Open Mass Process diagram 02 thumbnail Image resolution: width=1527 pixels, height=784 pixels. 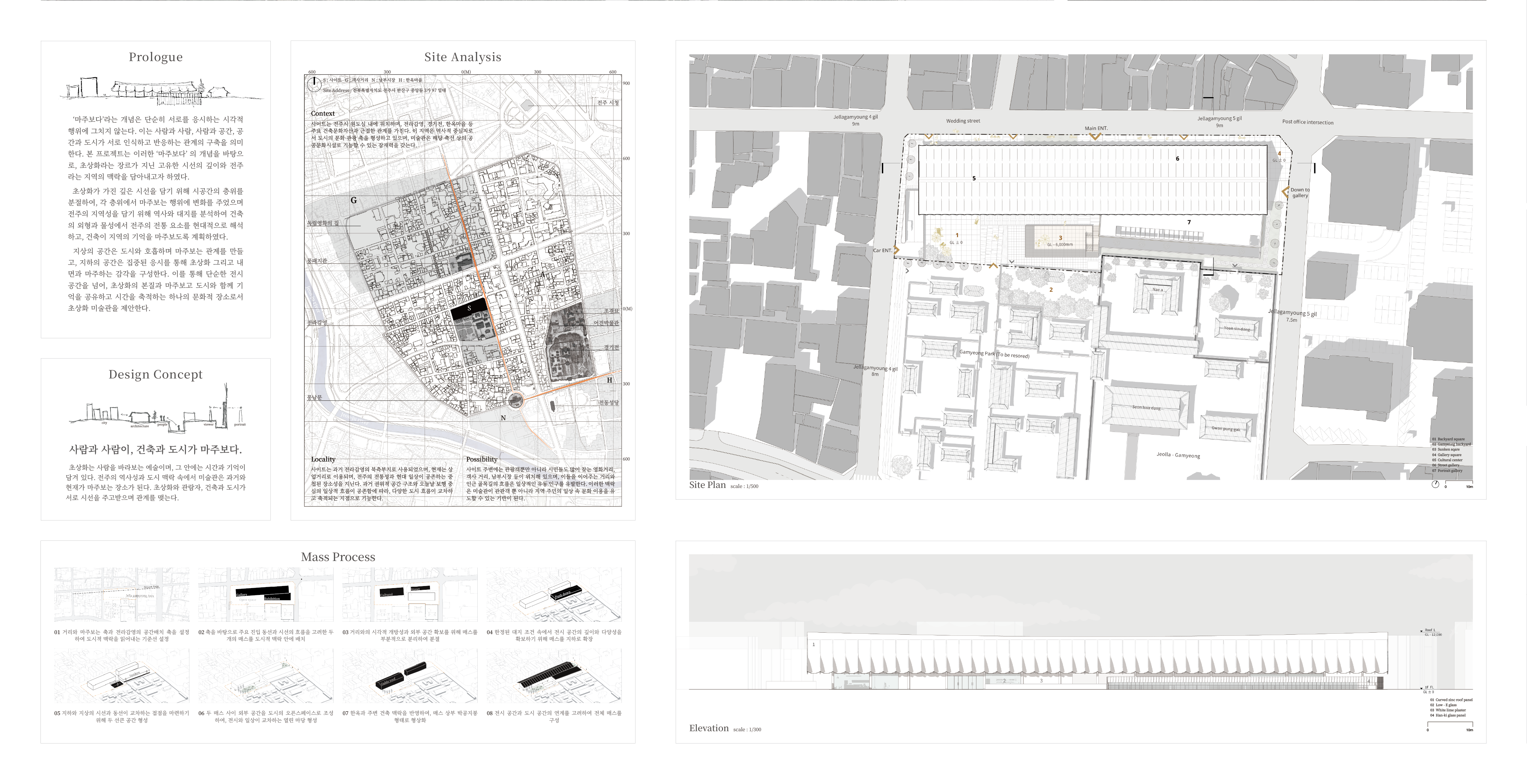tap(266, 594)
